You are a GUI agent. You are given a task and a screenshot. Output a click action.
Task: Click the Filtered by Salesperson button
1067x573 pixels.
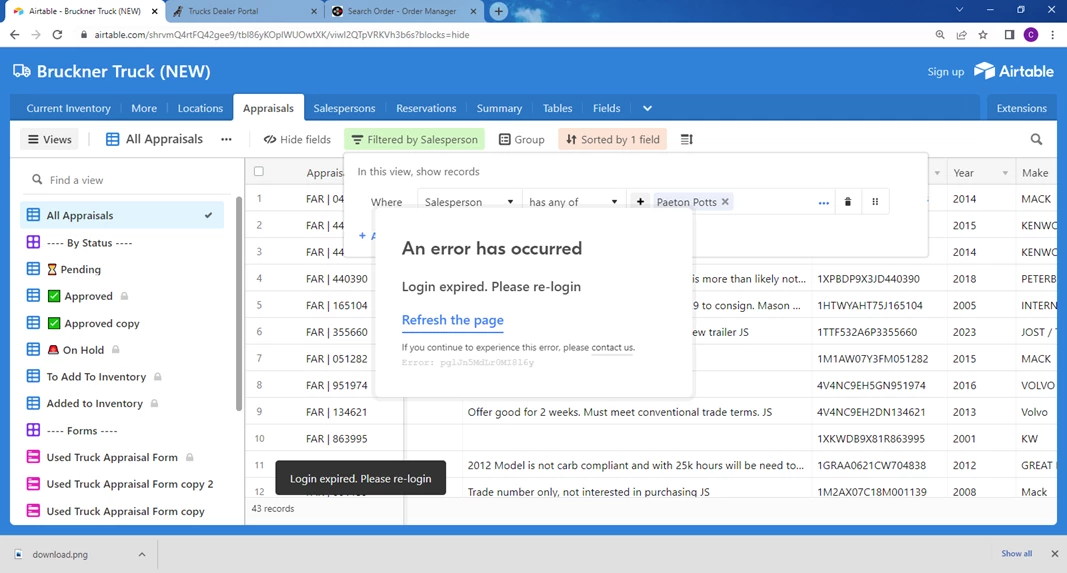(414, 140)
